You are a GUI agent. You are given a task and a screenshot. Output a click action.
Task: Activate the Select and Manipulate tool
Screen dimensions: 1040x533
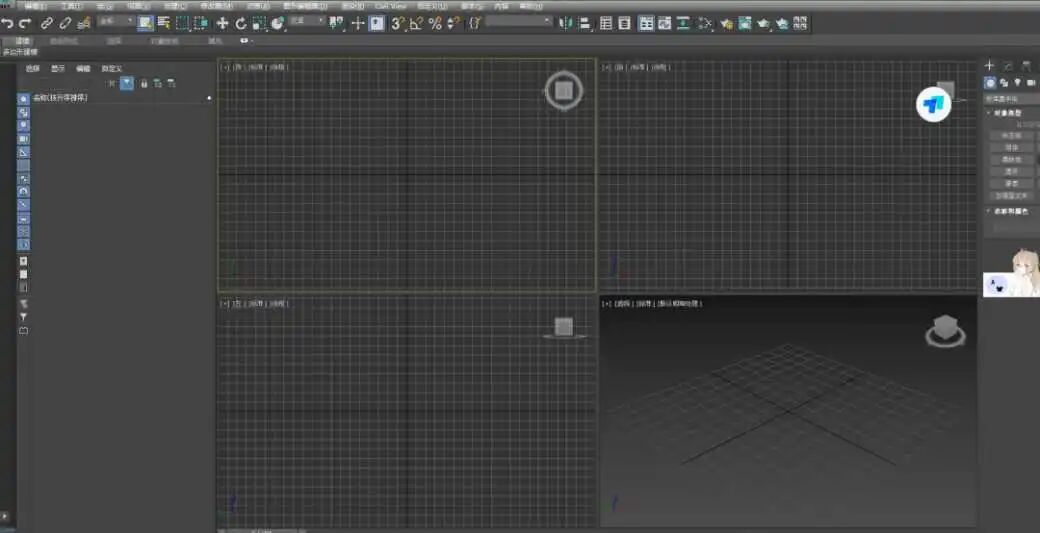click(x=358, y=24)
